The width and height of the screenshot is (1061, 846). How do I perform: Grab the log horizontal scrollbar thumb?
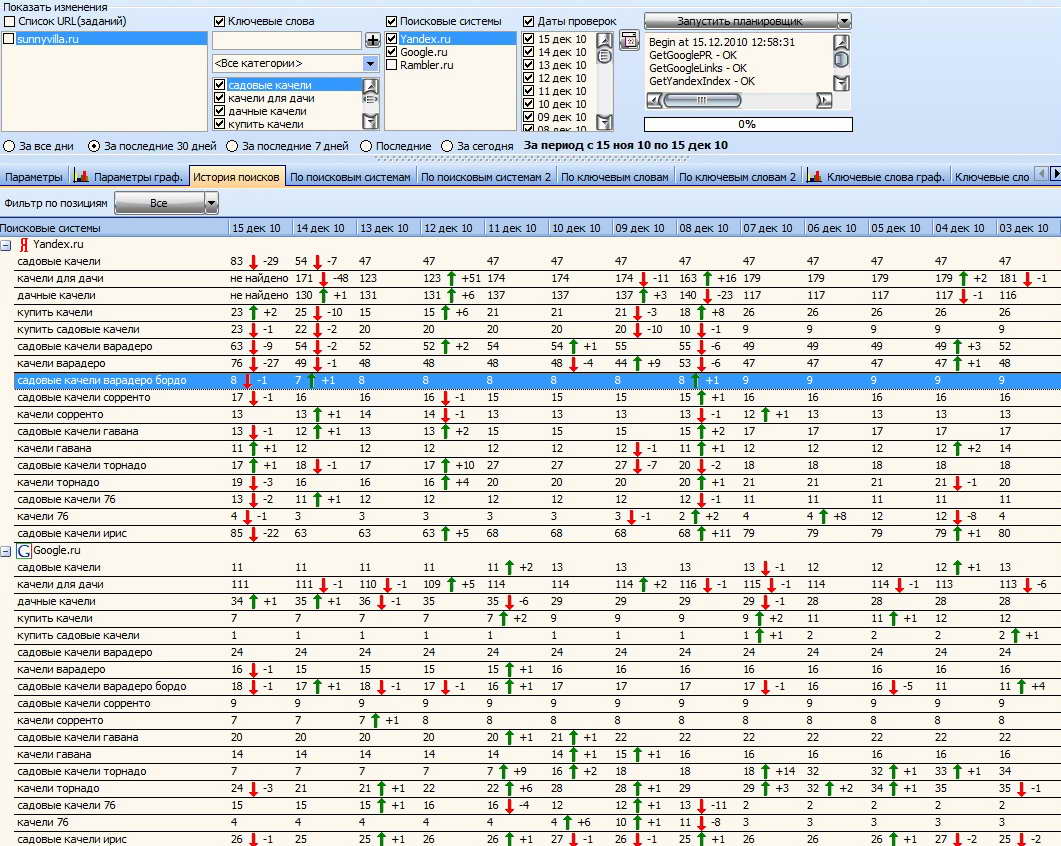point(702,101)
